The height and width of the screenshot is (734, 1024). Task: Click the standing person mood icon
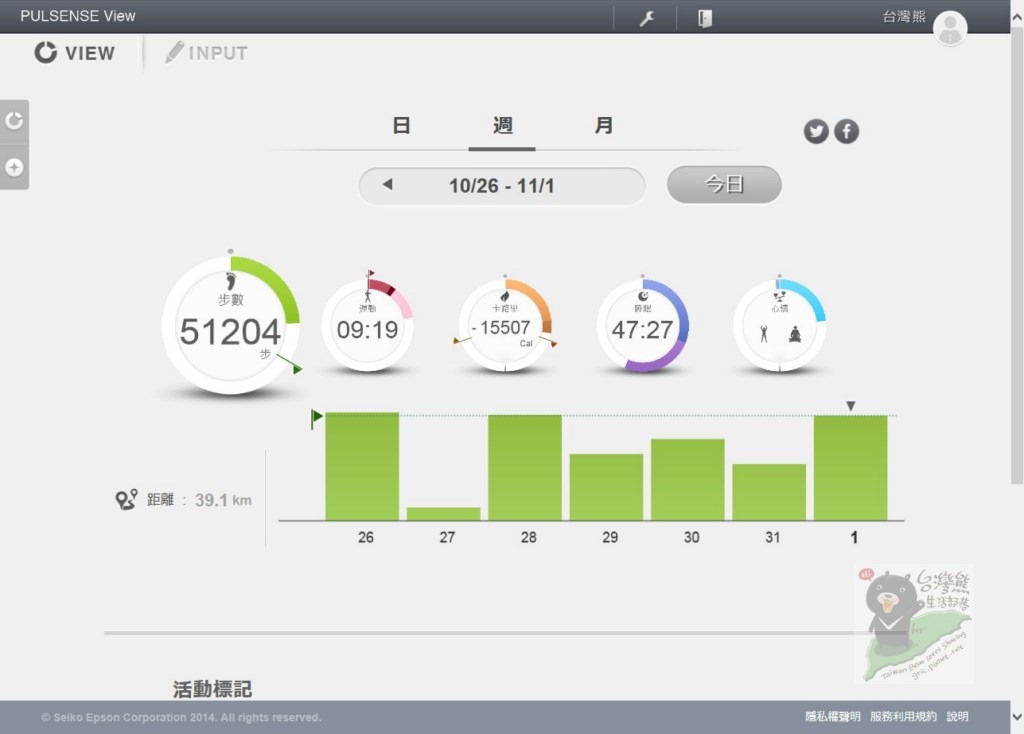(x=764, y=334)
